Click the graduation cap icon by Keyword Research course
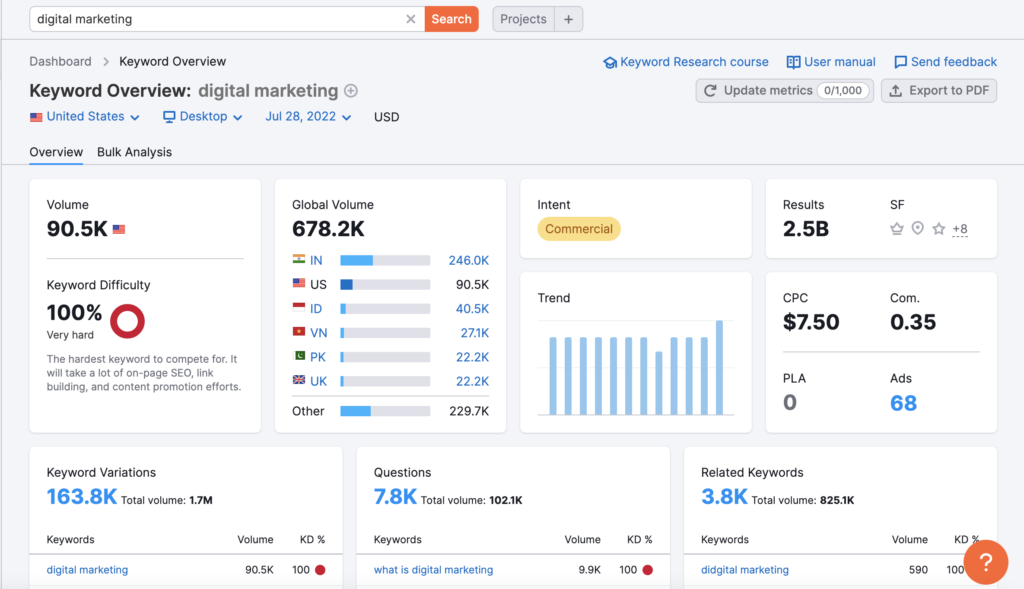 pos(610,63)
